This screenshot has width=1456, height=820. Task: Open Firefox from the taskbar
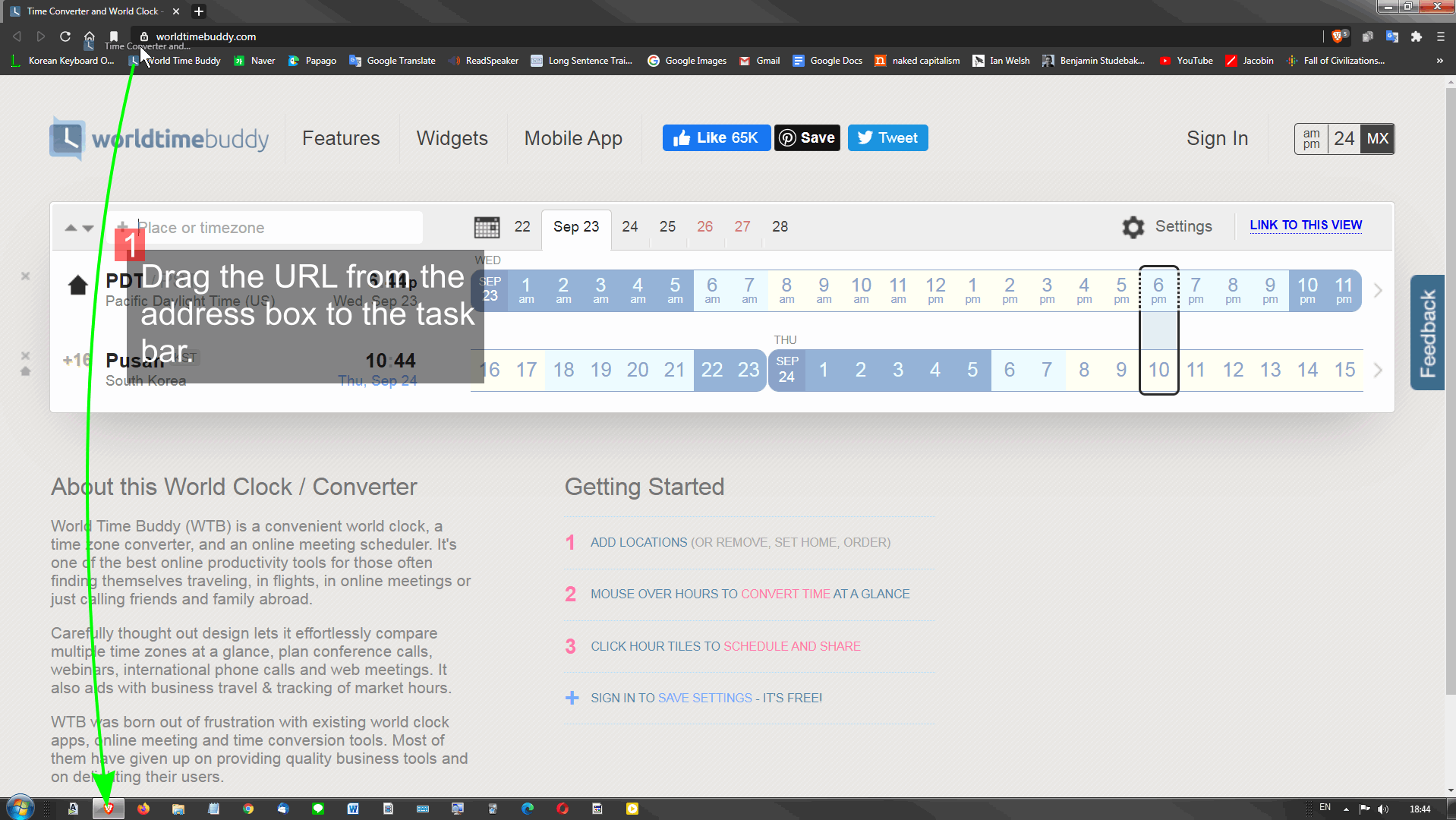(x=143, y=809)
